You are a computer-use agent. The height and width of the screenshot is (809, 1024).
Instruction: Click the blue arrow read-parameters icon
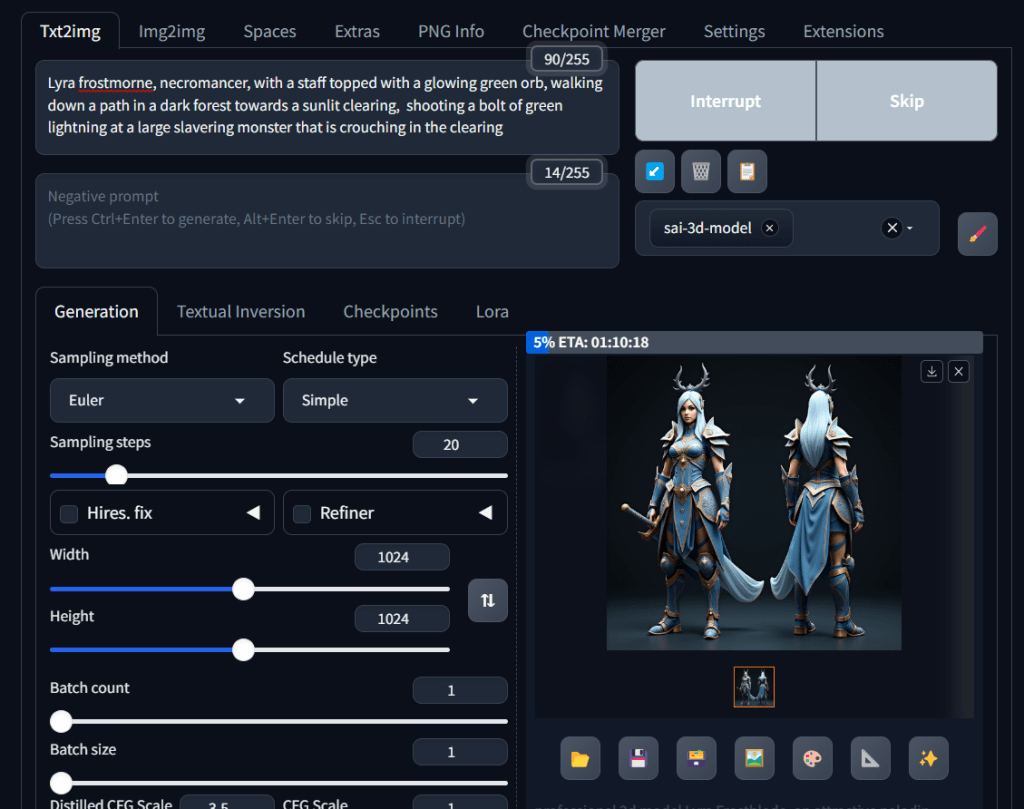(x=654, y=172)
